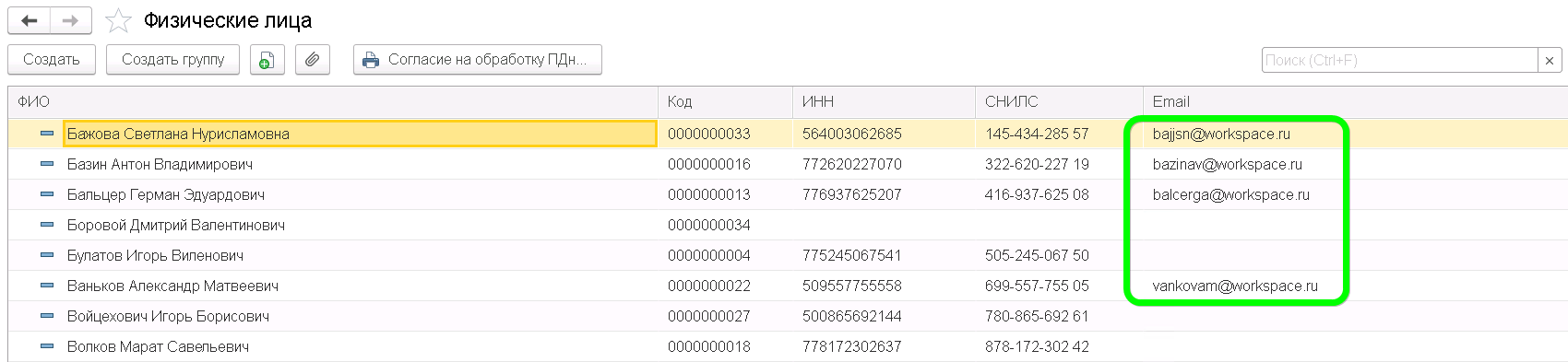This screenshot has height=362, width=1568.
Task: Select Базин Антон Владимирович name cell
Action: pos(360,164)
